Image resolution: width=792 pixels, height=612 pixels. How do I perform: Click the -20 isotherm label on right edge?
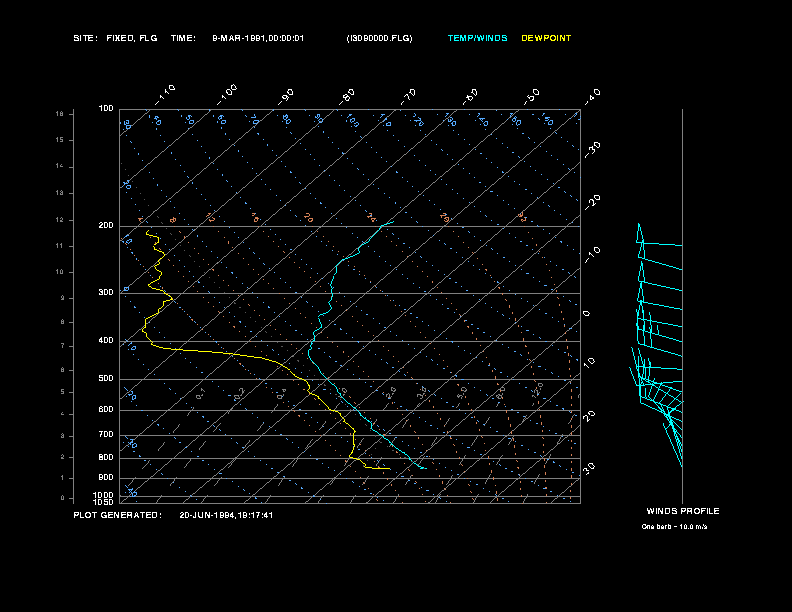(x=592, y=203)
